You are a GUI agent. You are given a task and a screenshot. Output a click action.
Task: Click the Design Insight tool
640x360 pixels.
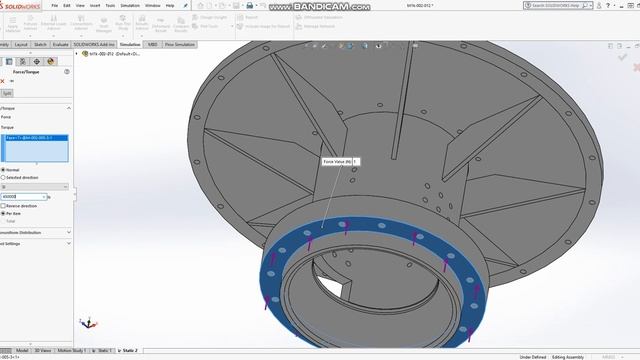209,18
